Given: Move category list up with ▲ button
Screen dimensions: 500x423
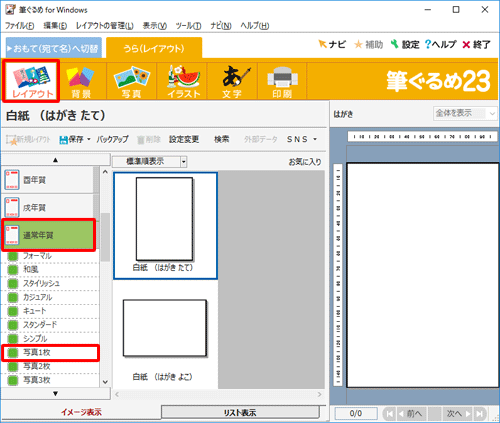Looking at the screenshot, I should [x=55, y=160].
